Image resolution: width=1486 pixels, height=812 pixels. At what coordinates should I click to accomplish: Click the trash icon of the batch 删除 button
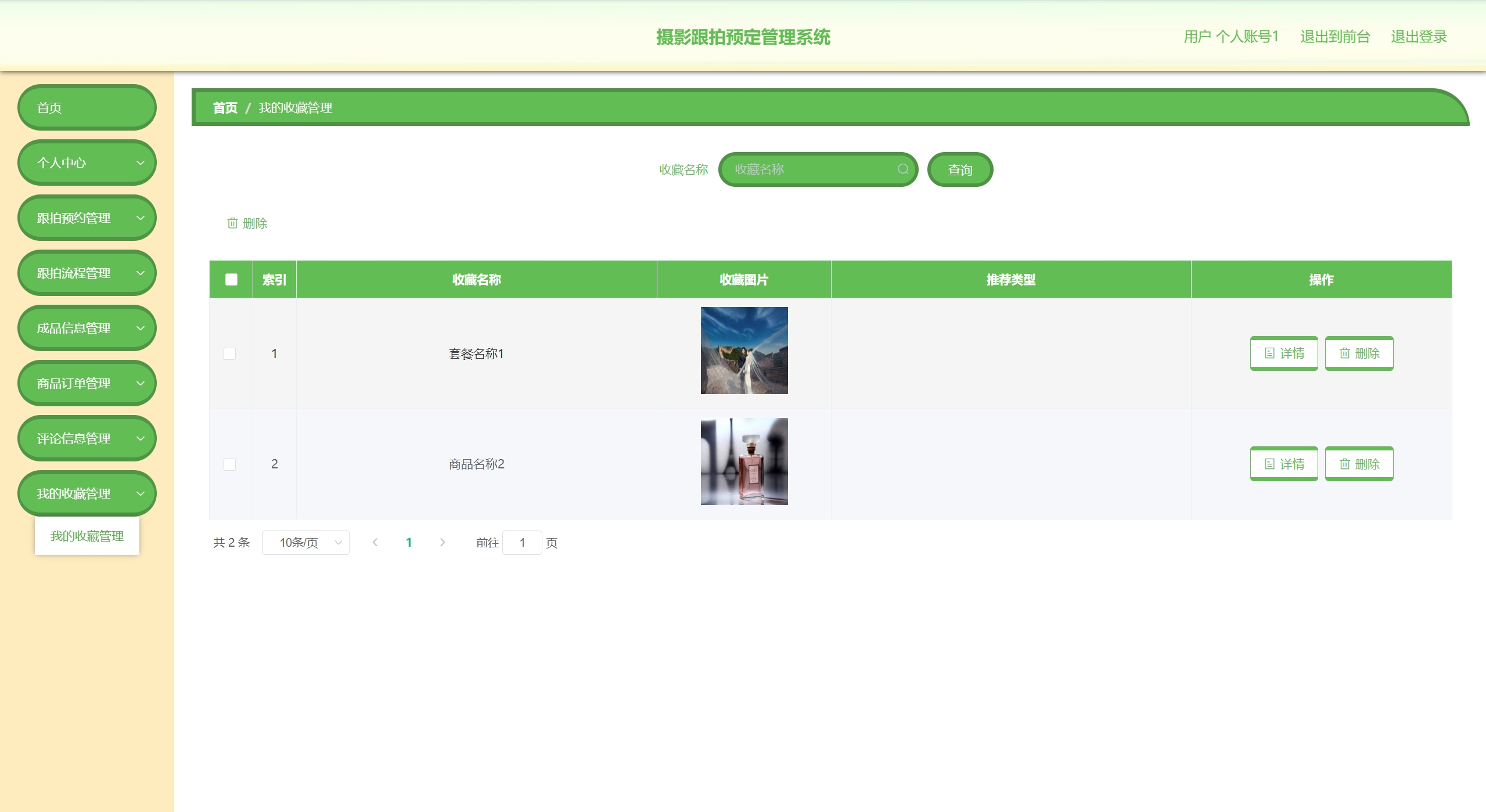pos(232,223)
